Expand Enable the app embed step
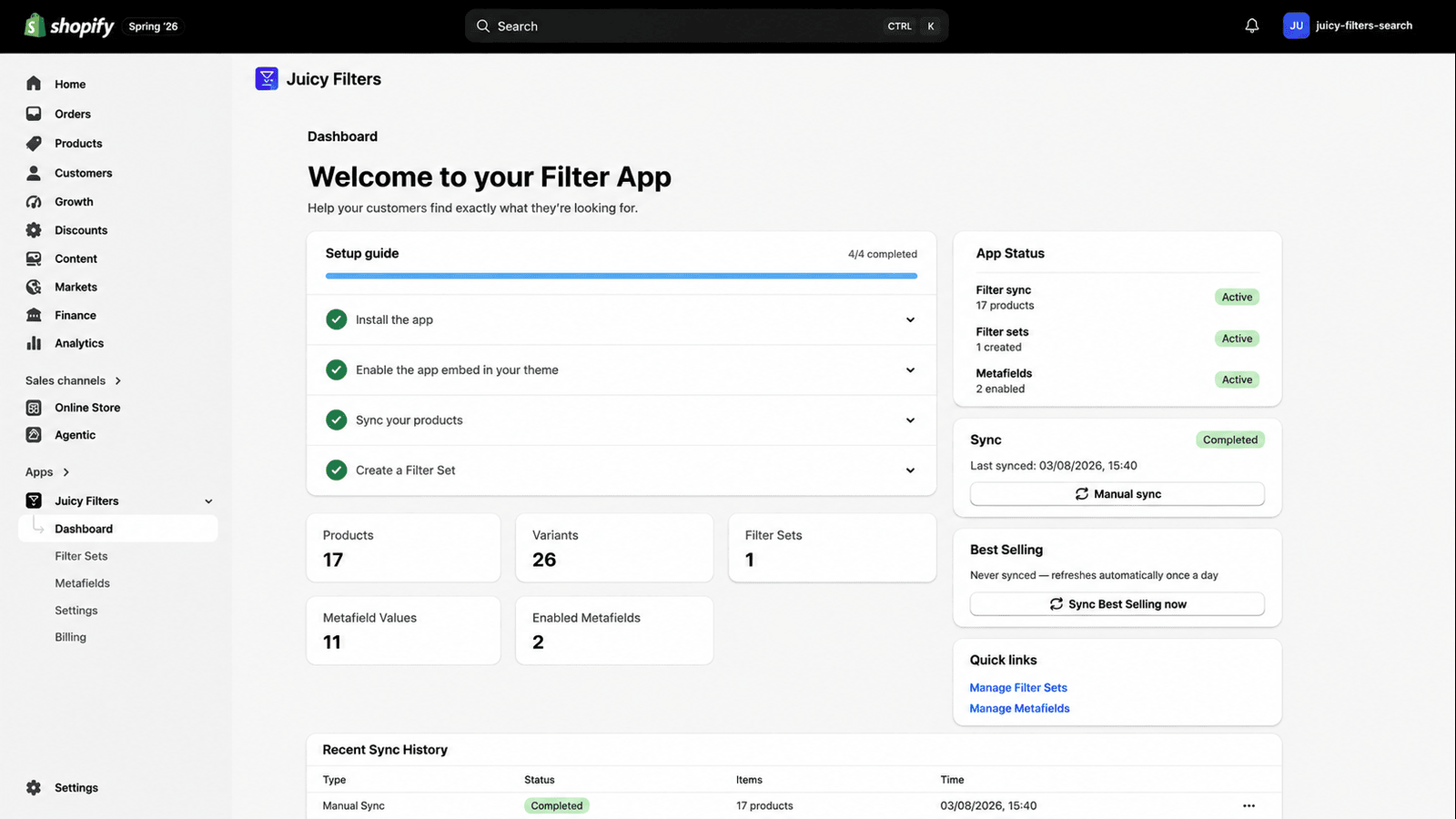The width and height of the screenshot is (1456, 819). point(910,369)
